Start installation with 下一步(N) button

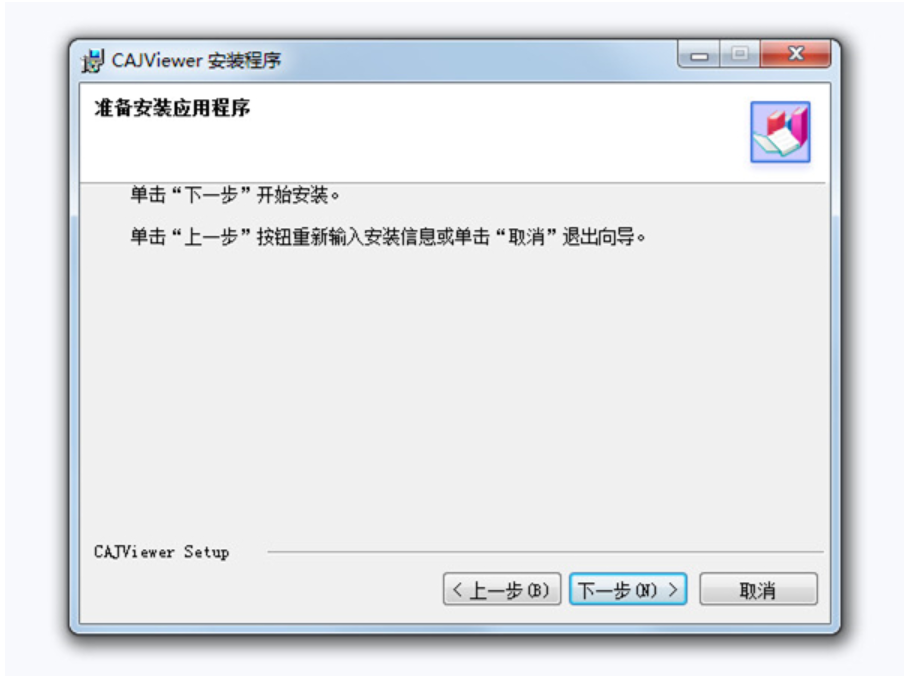628,589
